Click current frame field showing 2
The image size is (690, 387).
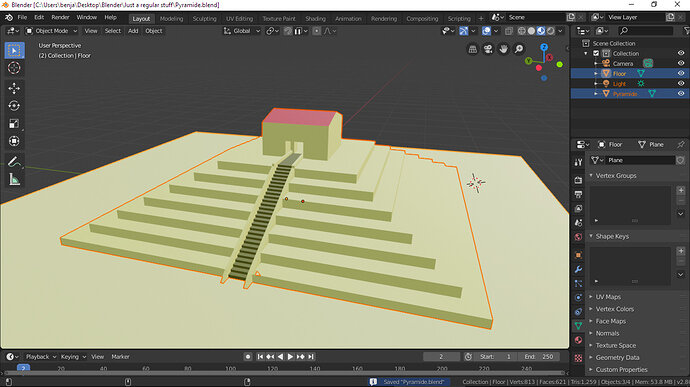coord(441,357)
